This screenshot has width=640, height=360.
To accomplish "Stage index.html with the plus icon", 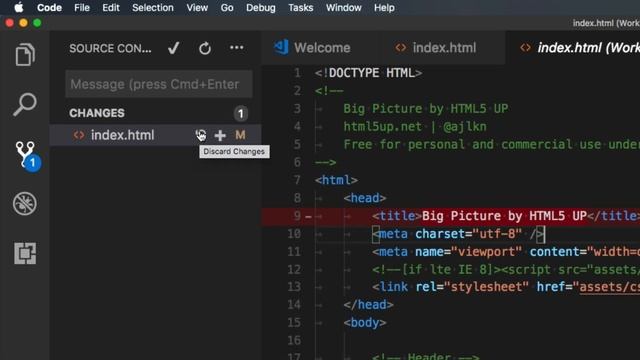I will (220, 135).
